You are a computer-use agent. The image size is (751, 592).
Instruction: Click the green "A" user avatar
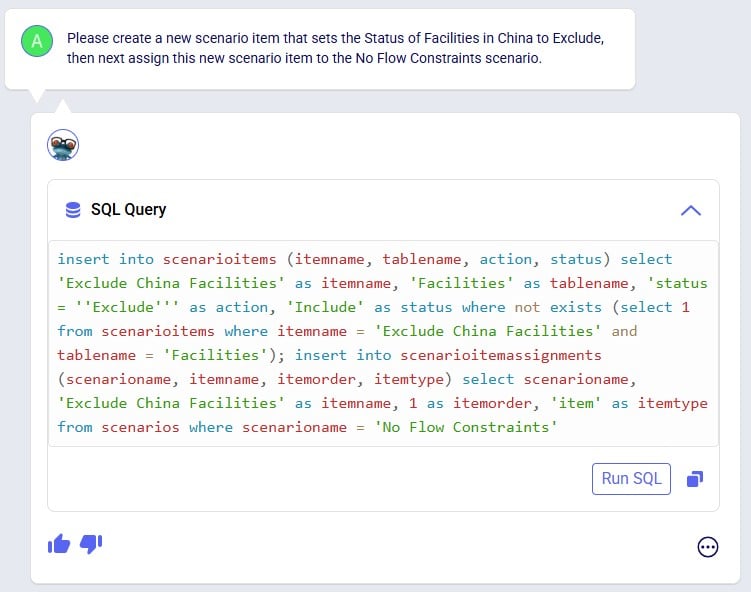tap(37, 41)
